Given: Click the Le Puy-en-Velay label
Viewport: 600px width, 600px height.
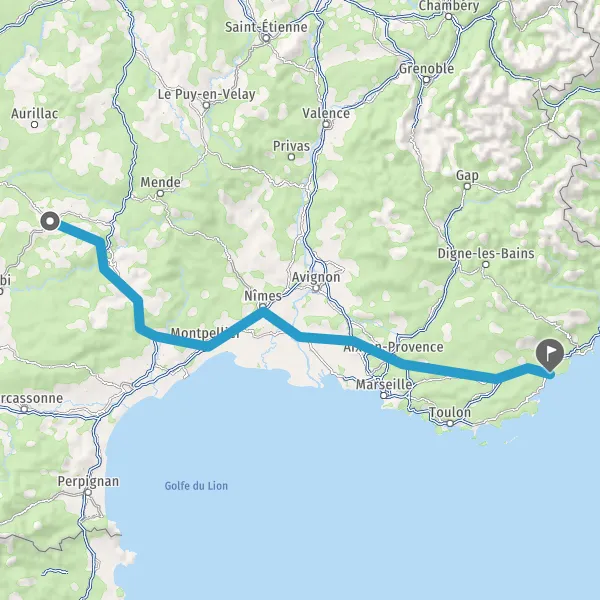Looking at the screenshot, I should tap(207, 94).
